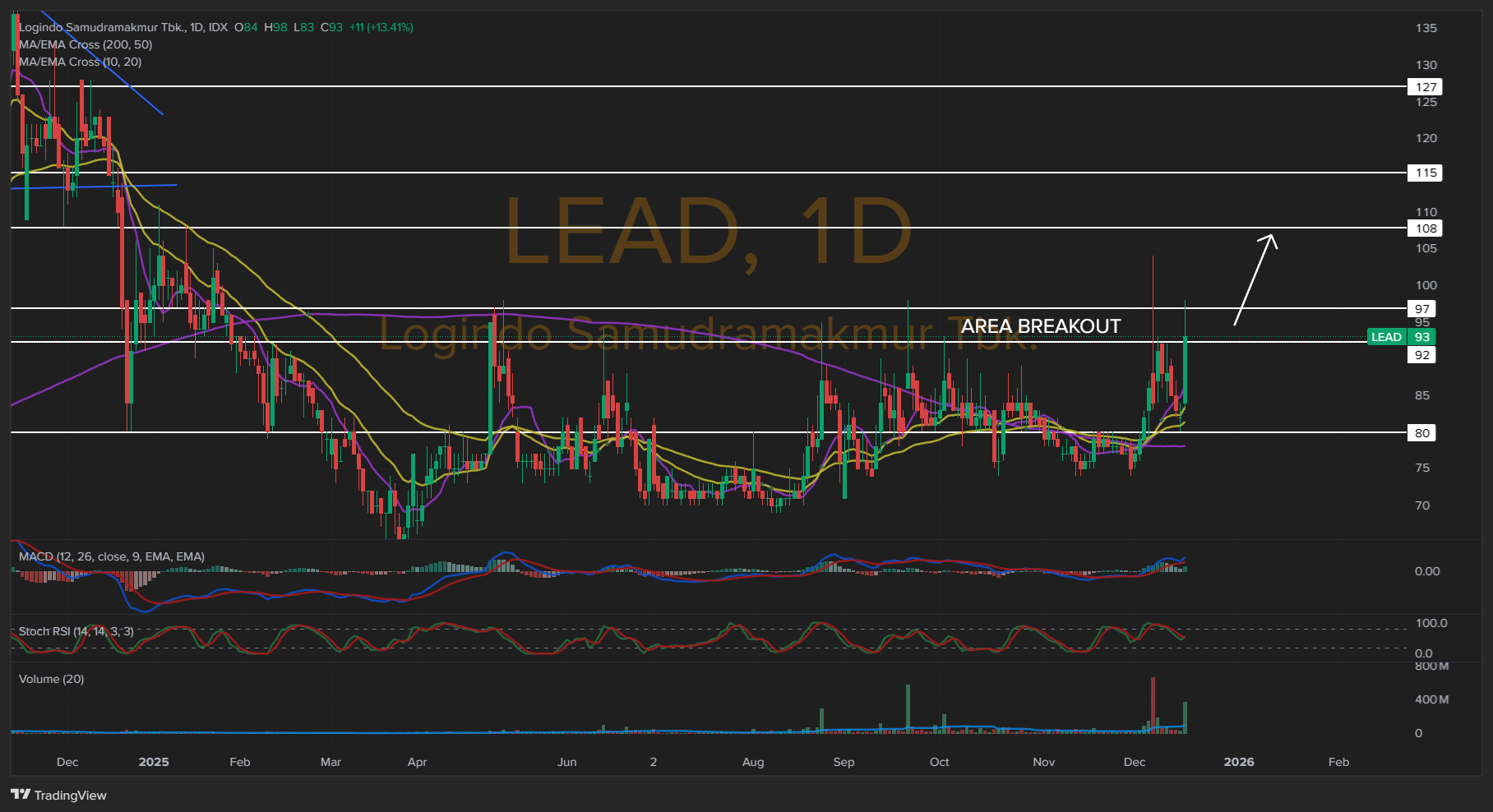Click the white upward arrow drawing
Image resolution: width=1493 pixels, height=812 pixels.
(x=1255, y=279)
